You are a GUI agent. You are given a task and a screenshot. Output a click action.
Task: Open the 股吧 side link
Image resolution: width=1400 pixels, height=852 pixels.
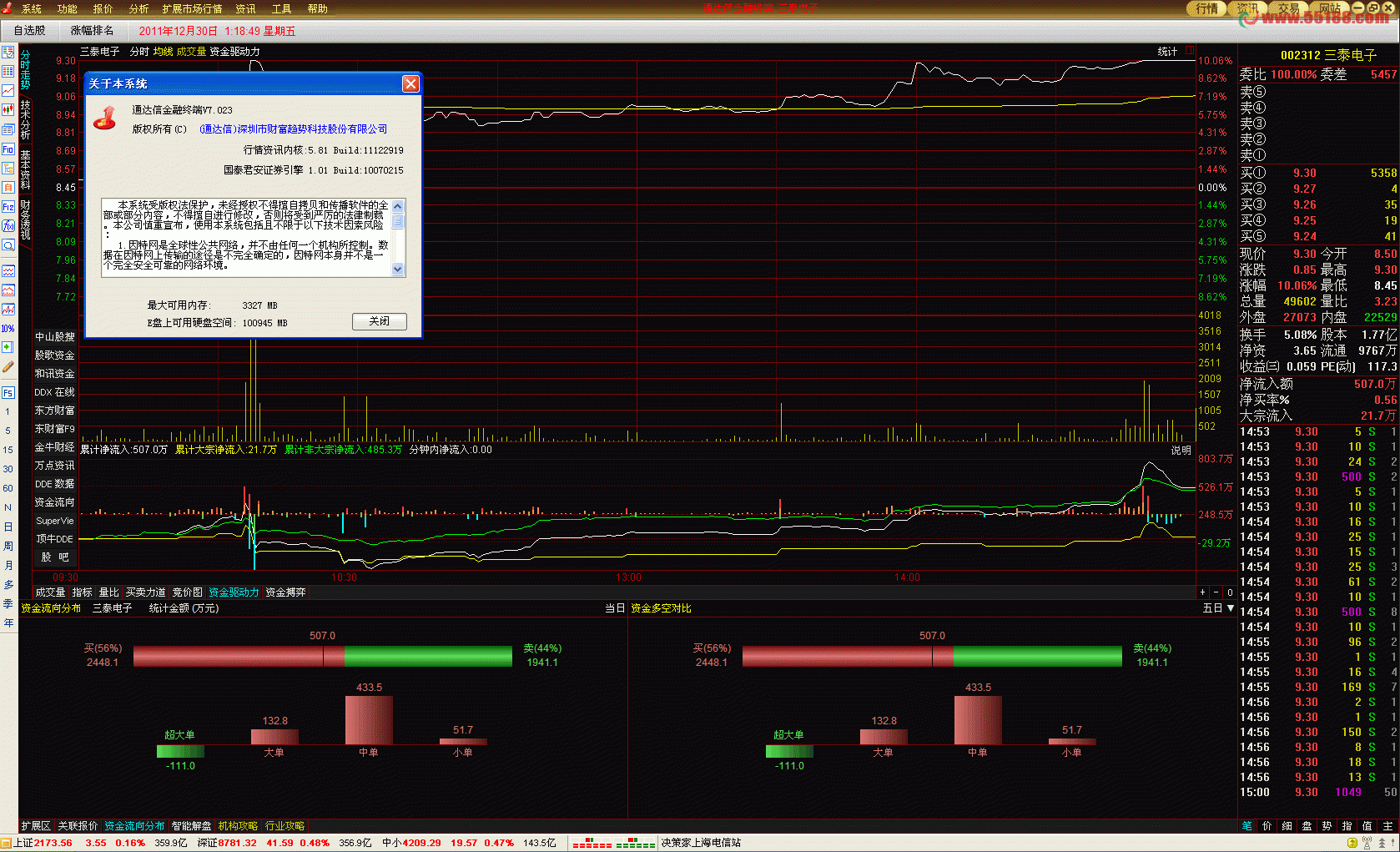point(55,557)
